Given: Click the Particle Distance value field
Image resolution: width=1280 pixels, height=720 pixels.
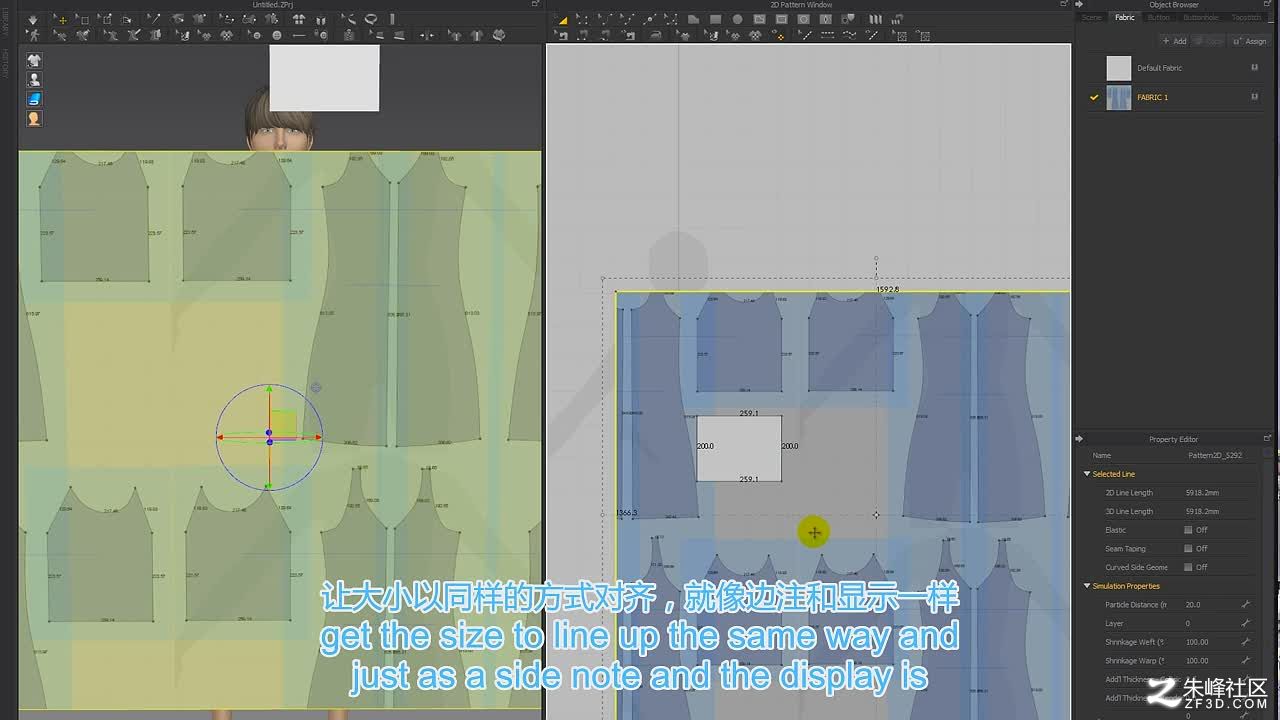Looking at the screenshot, I should click(x=1210, y=605).
